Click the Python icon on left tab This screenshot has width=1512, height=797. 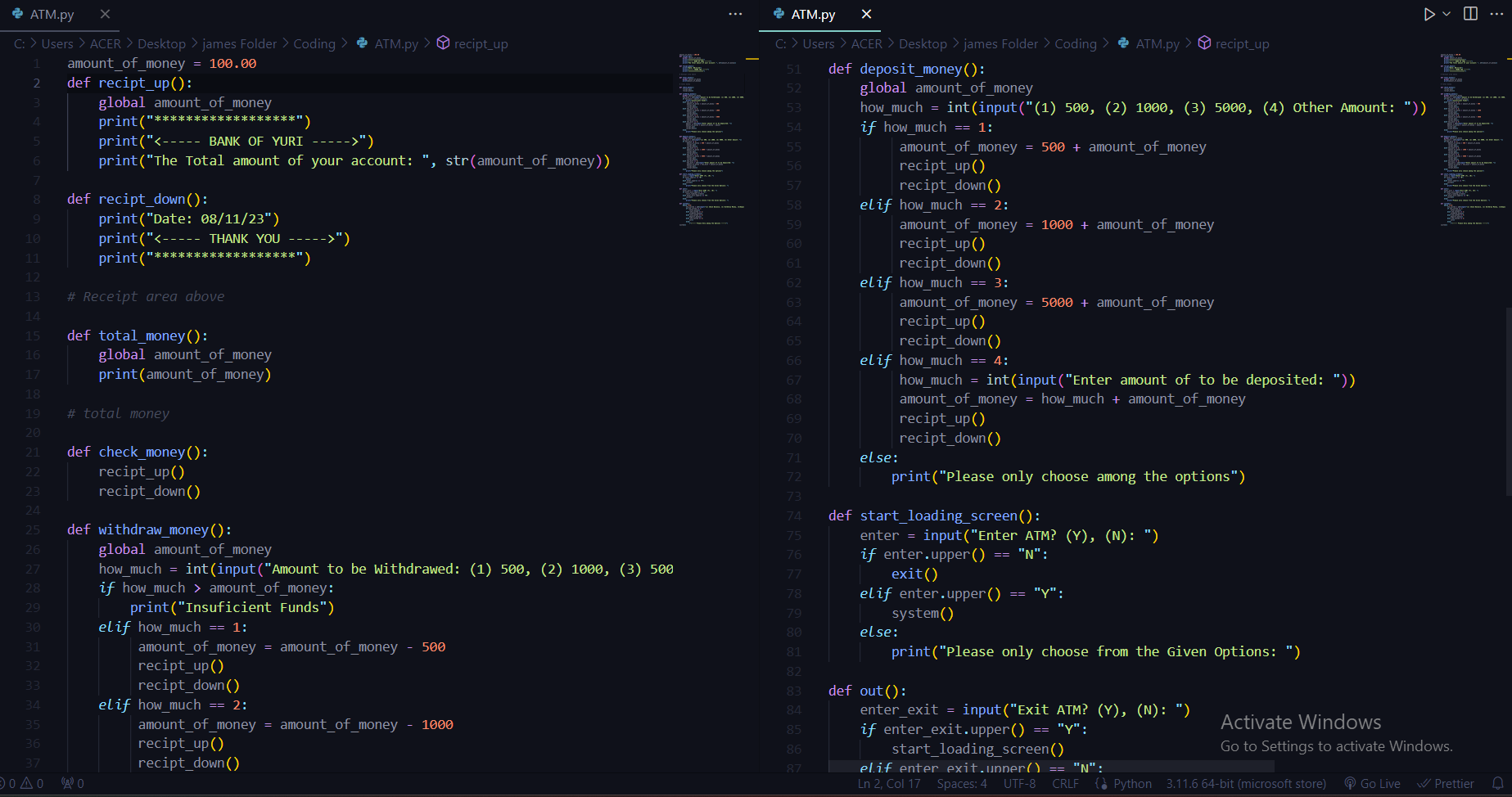(x=17, y=14)
